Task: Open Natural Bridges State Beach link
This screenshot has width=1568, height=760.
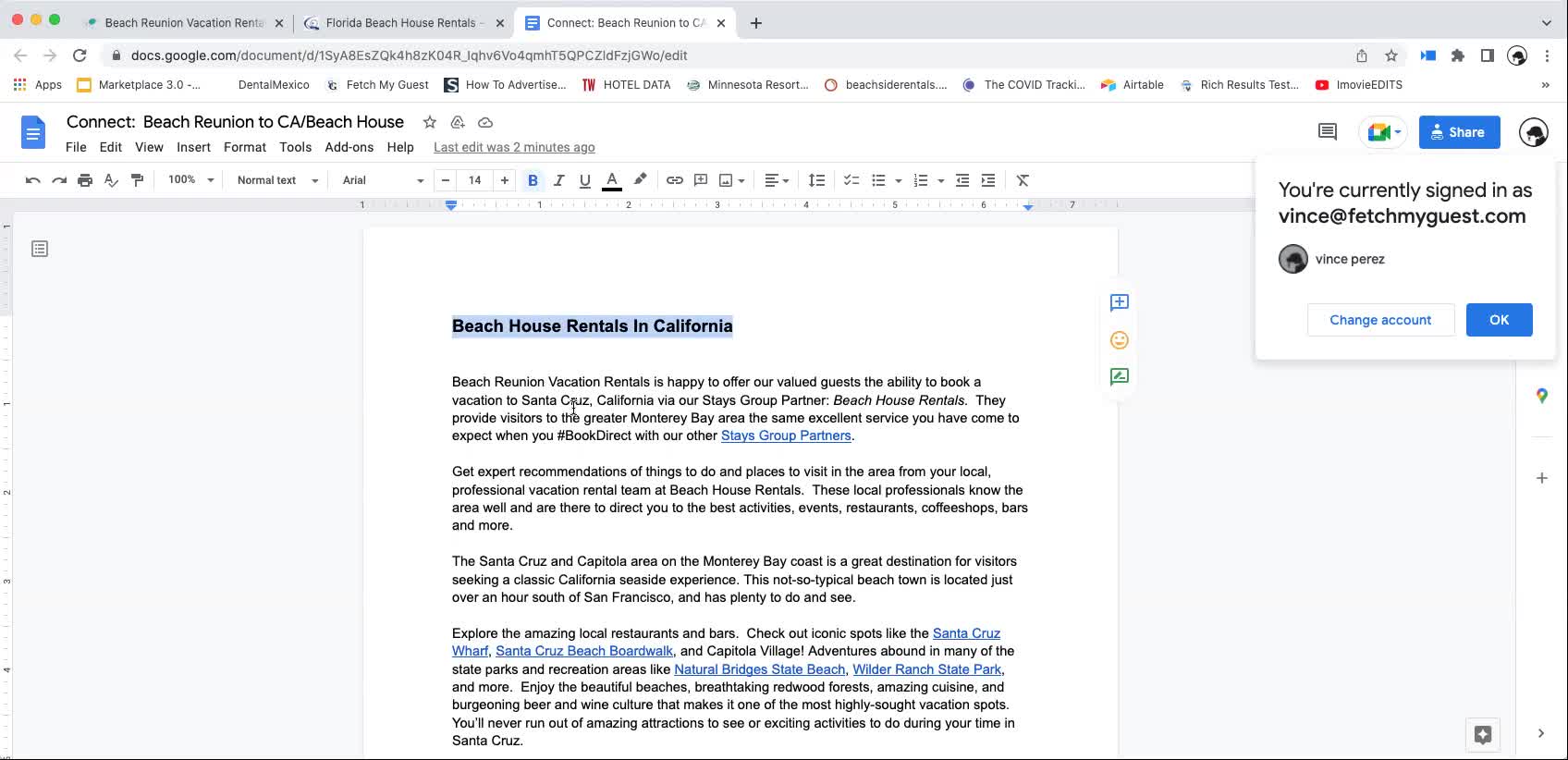Action: pos(759,669)
